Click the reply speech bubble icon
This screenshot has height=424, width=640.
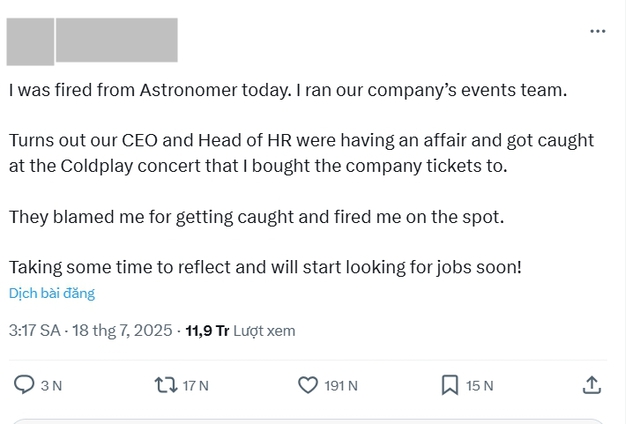click(24, 385)
